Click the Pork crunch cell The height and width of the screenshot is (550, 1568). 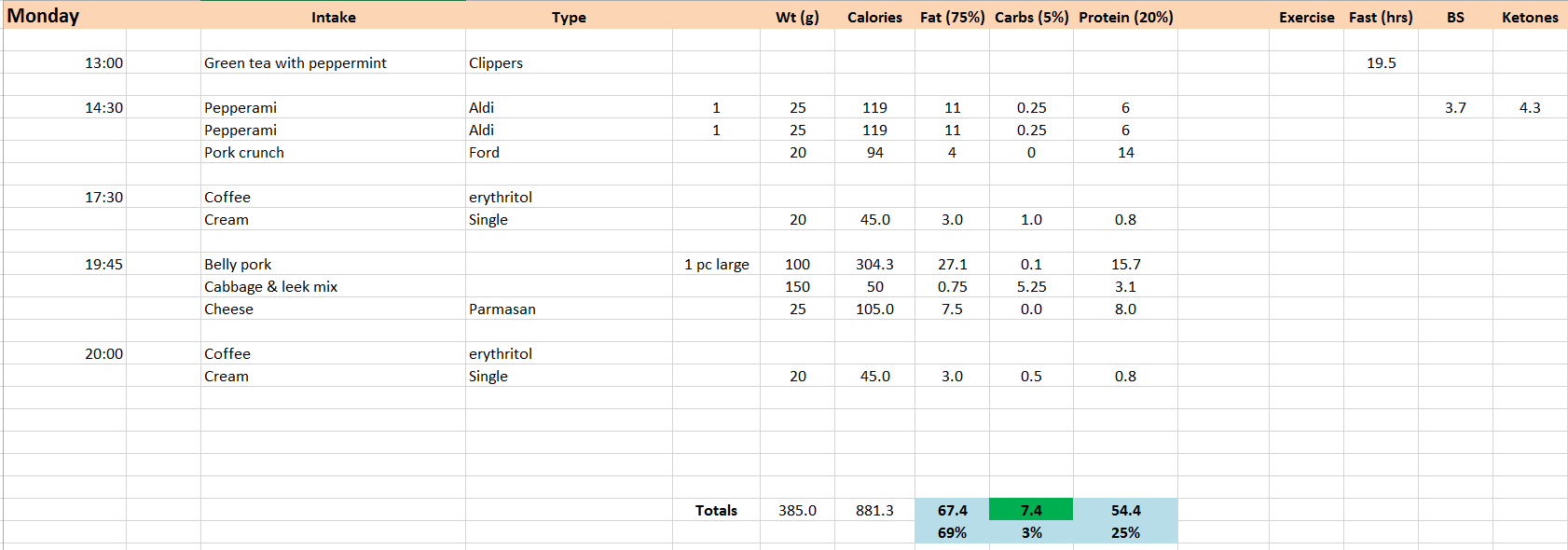click(x=333, y=152)
